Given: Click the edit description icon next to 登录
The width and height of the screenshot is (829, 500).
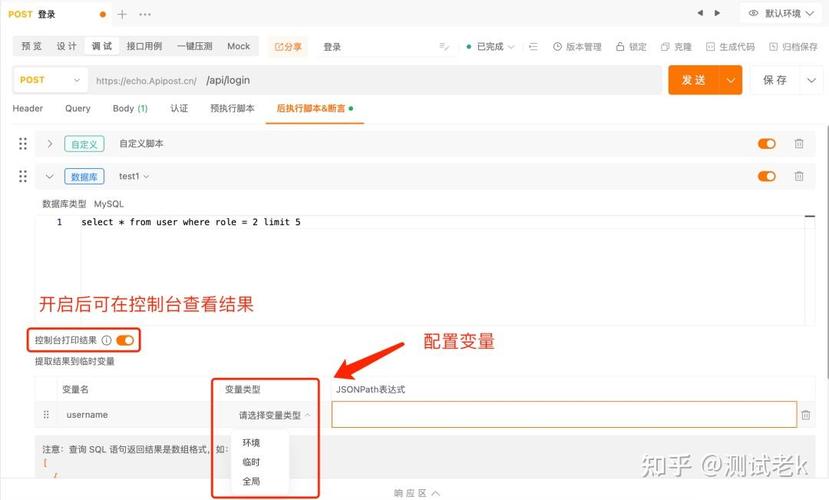Looking at the screenshot, I should coord(444,47).
